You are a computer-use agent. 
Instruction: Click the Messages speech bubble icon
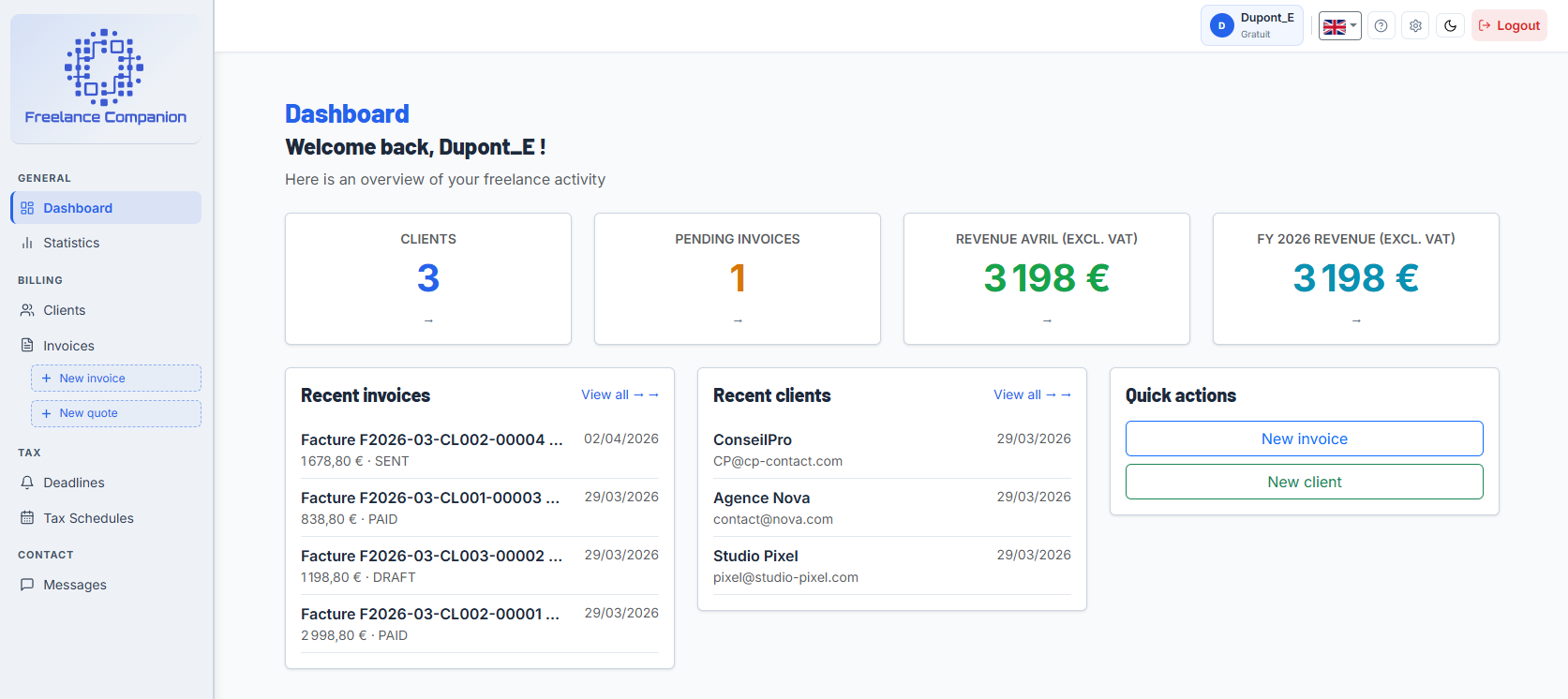[x=27, y=585]
